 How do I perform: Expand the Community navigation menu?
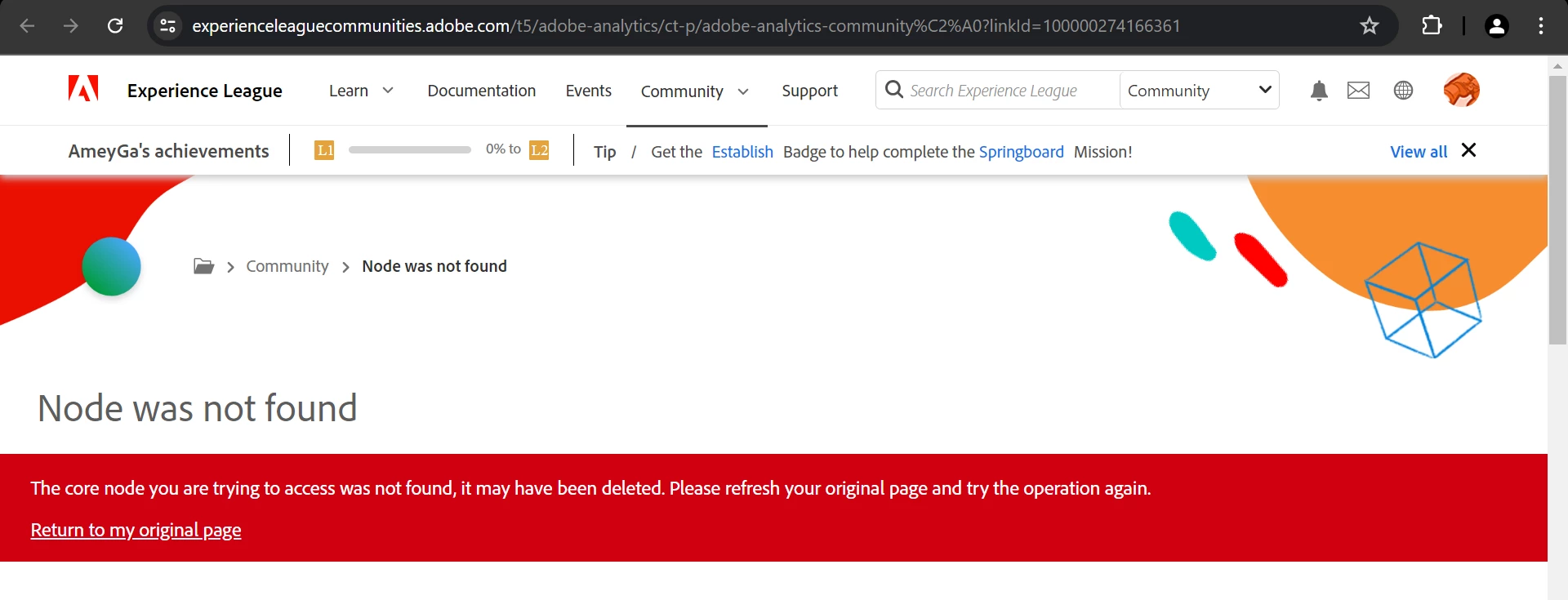[695, 91]
